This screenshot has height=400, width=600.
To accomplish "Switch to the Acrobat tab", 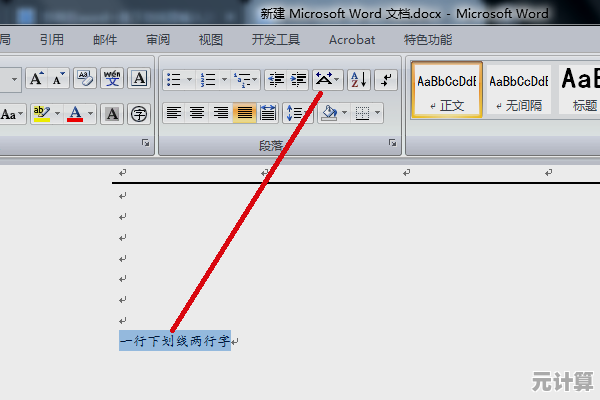I will click(352, 40).
